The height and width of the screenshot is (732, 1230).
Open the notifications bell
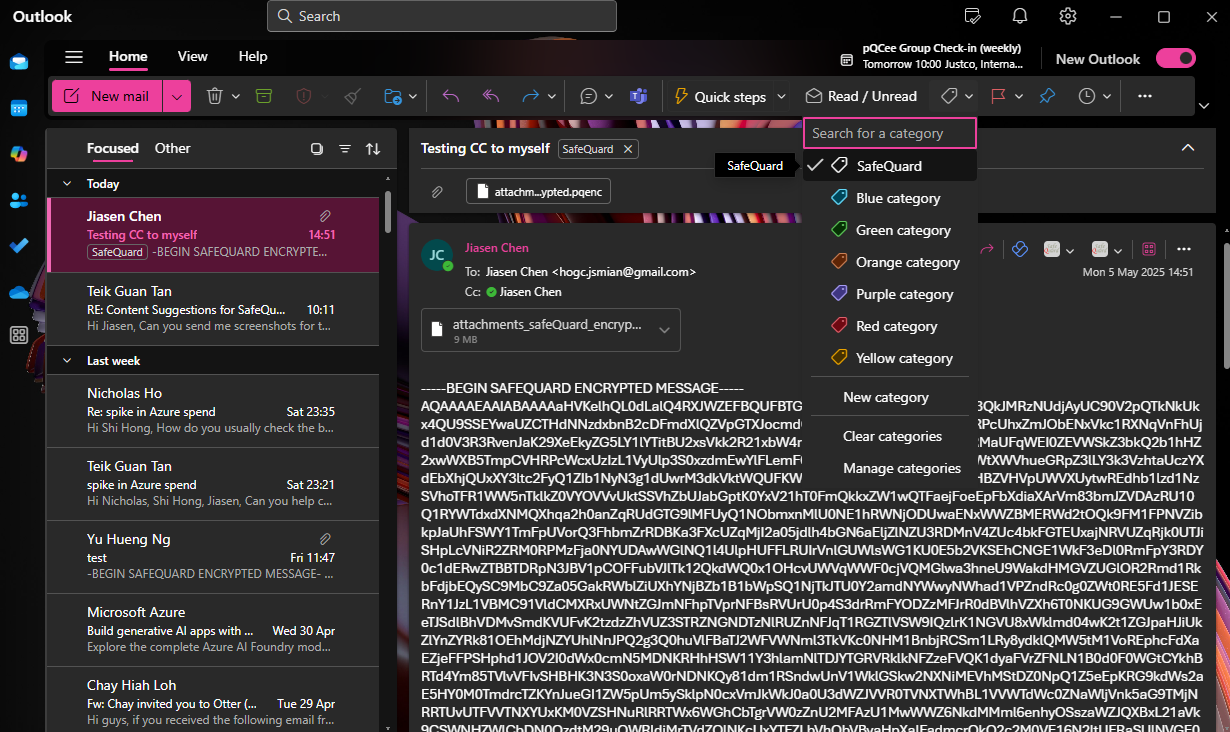tap(1020, 16)
